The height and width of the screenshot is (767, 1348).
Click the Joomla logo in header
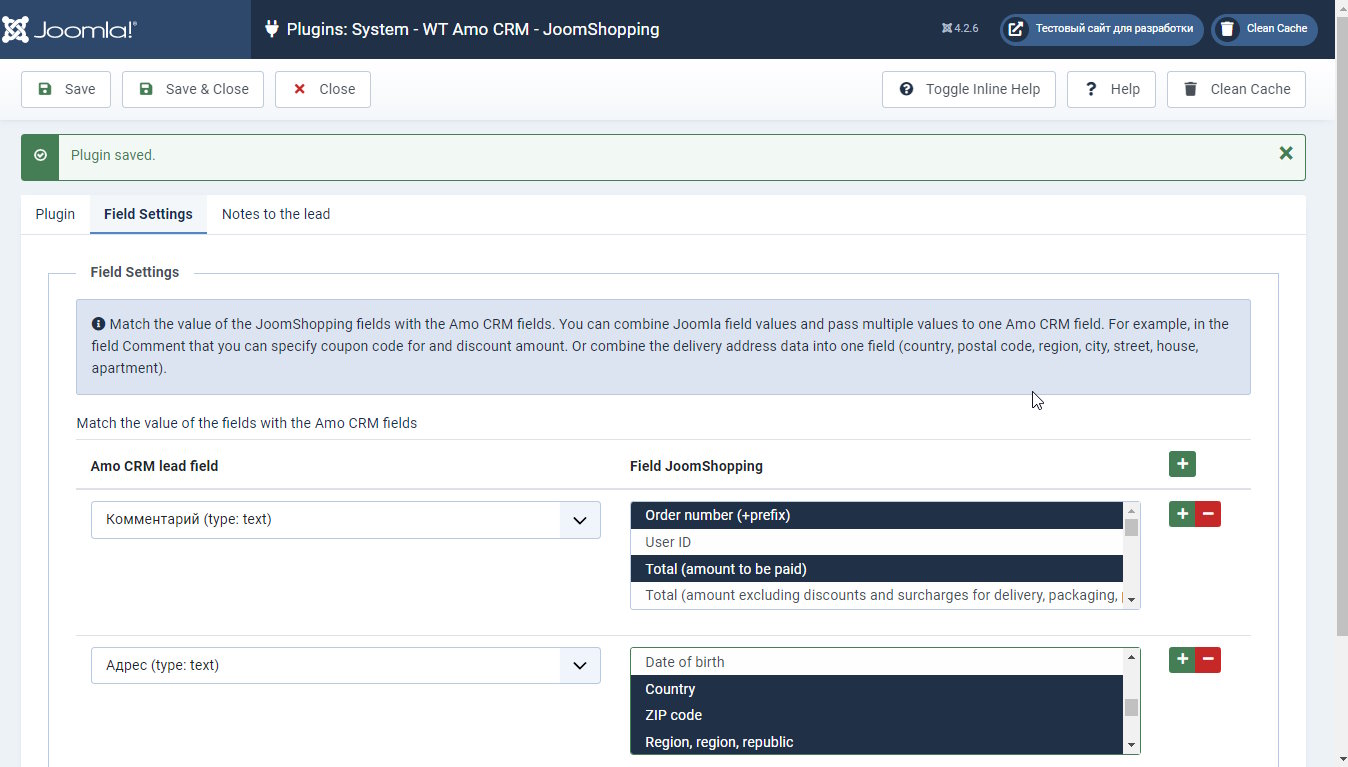[x=70, y=29]
